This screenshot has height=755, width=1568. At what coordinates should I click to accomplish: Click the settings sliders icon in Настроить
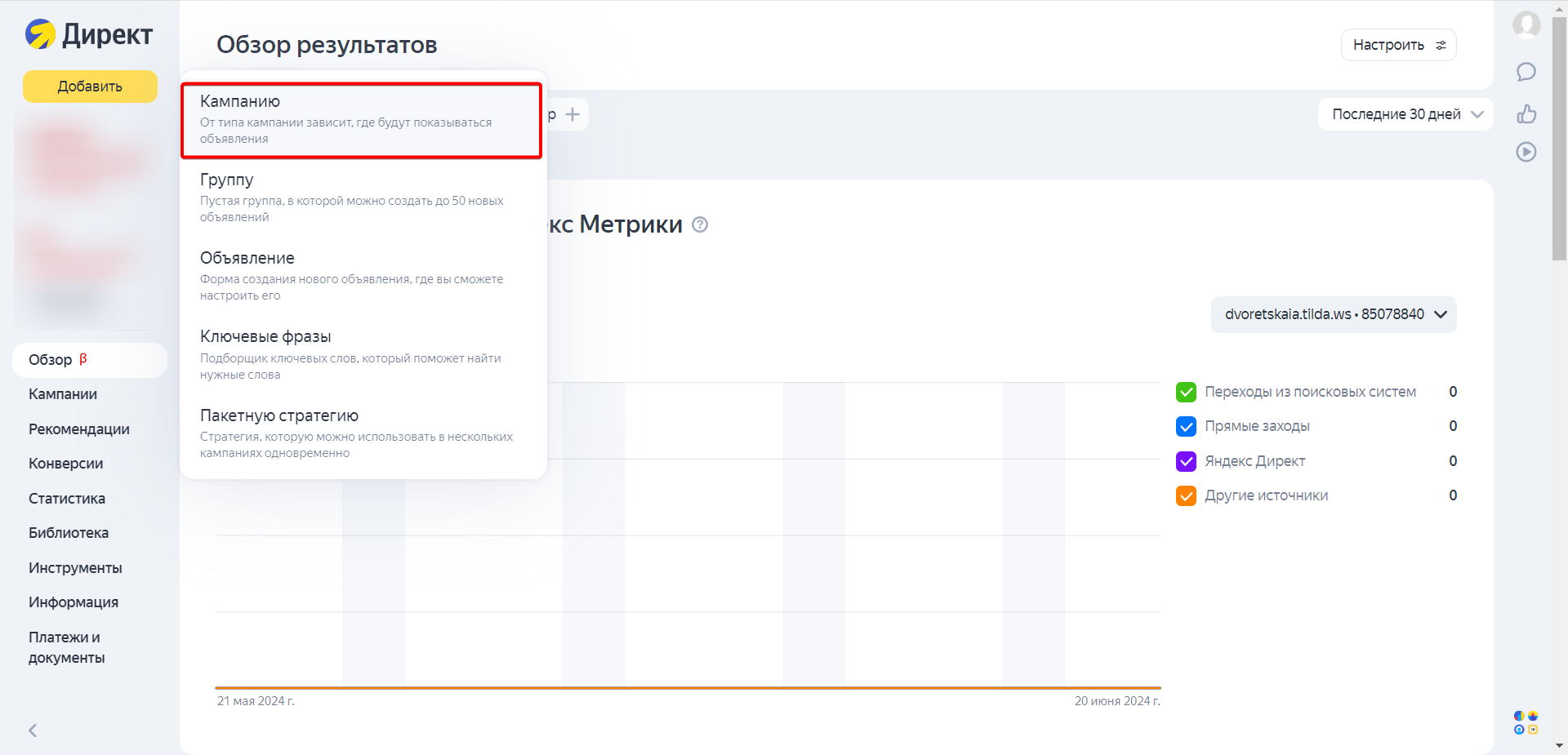(x=1441, y=45)
